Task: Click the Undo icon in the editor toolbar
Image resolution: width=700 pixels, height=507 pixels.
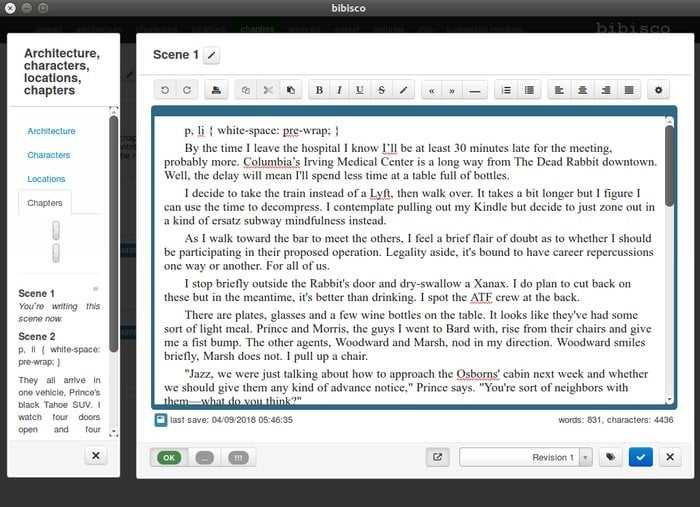Action: pyautogui.click(x=165, y=90)
